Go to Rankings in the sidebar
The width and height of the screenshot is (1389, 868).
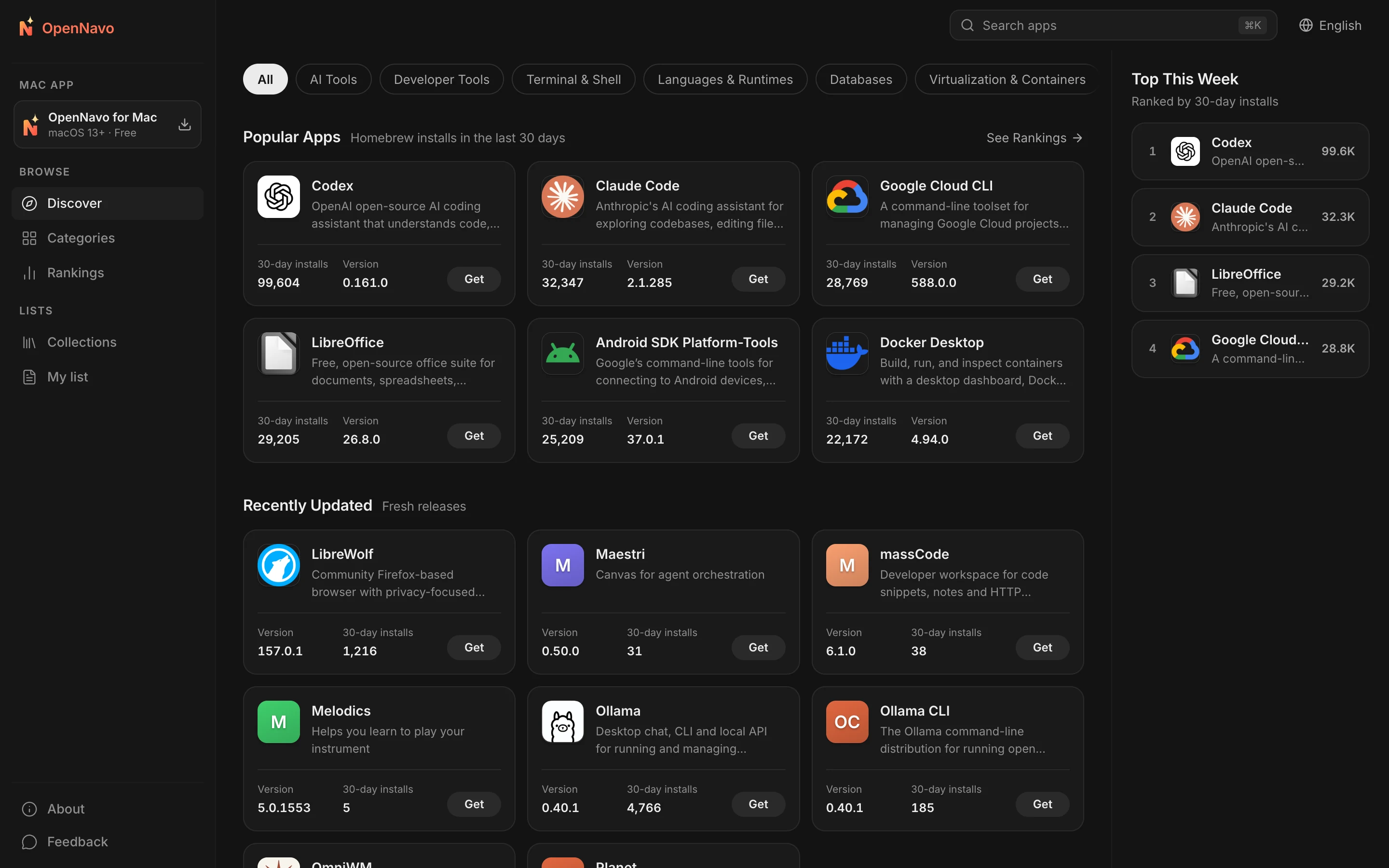click(x=108, y=272)
